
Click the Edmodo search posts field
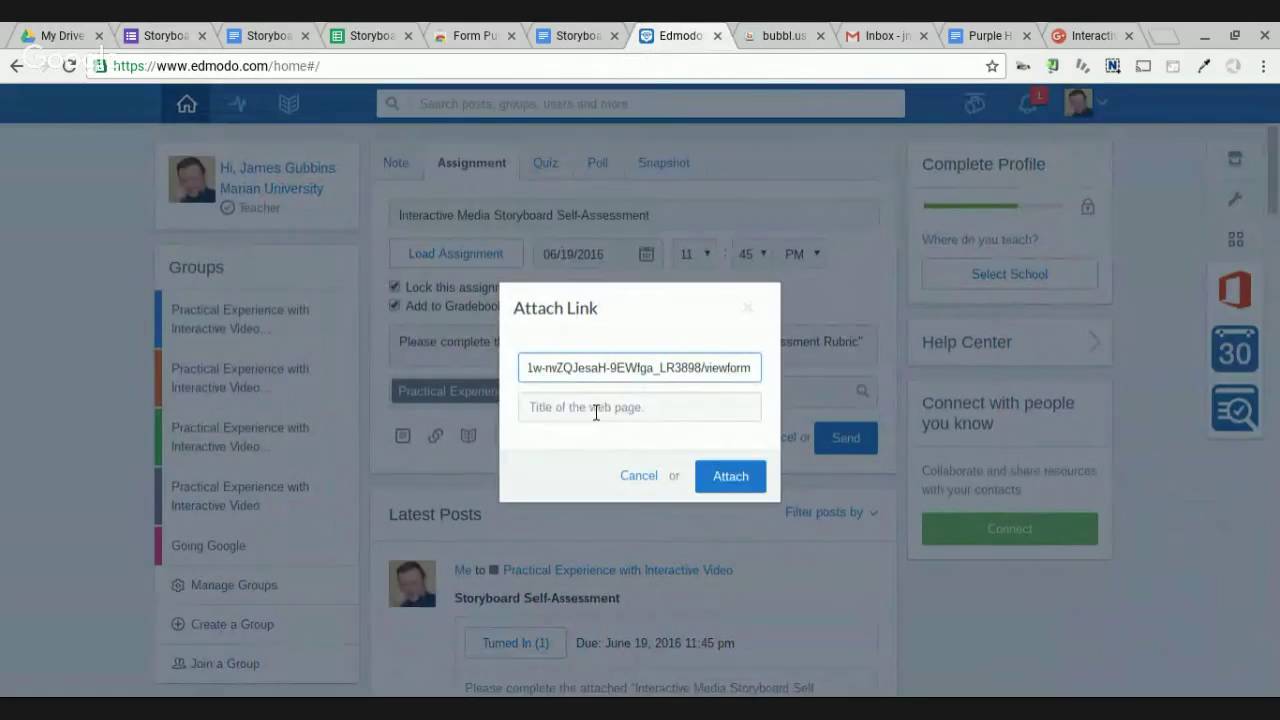[641, 104]
